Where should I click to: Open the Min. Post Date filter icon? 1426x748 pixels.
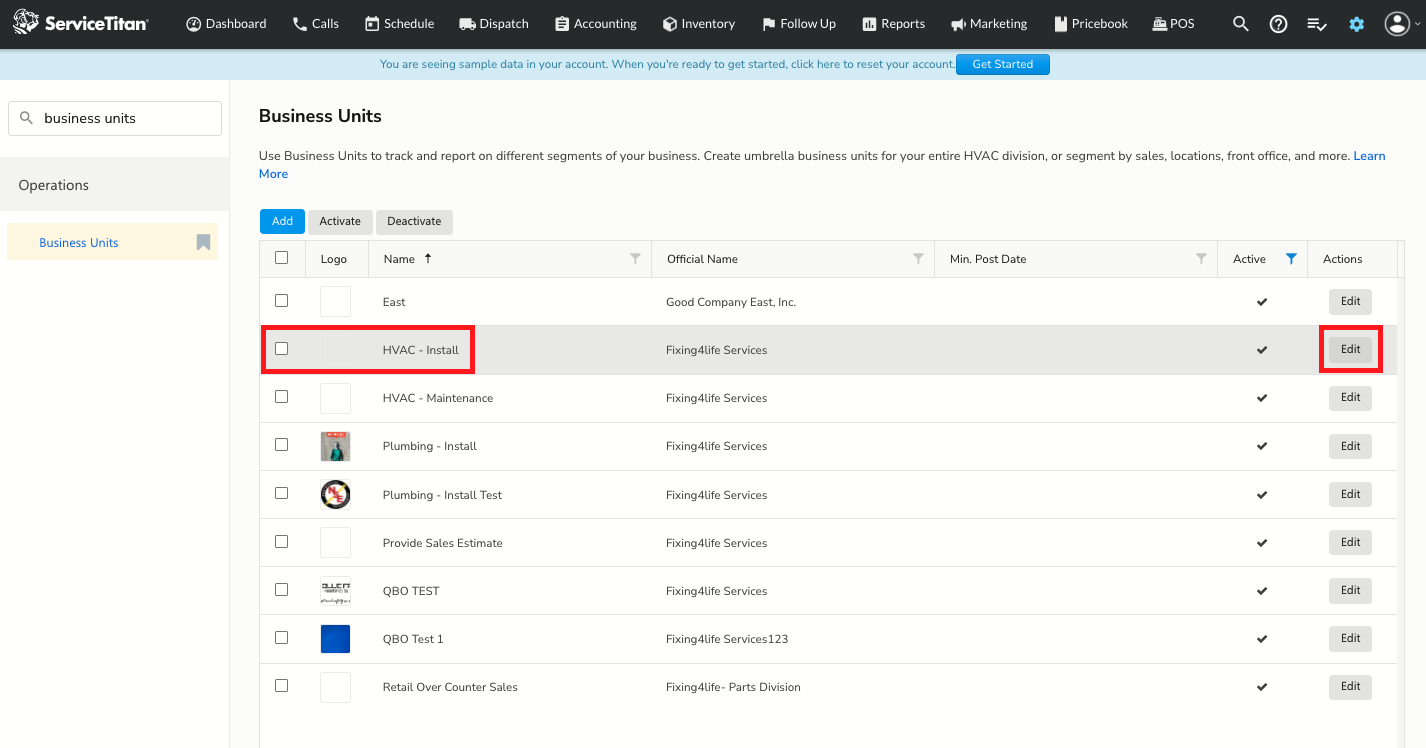click(1201, 258)
